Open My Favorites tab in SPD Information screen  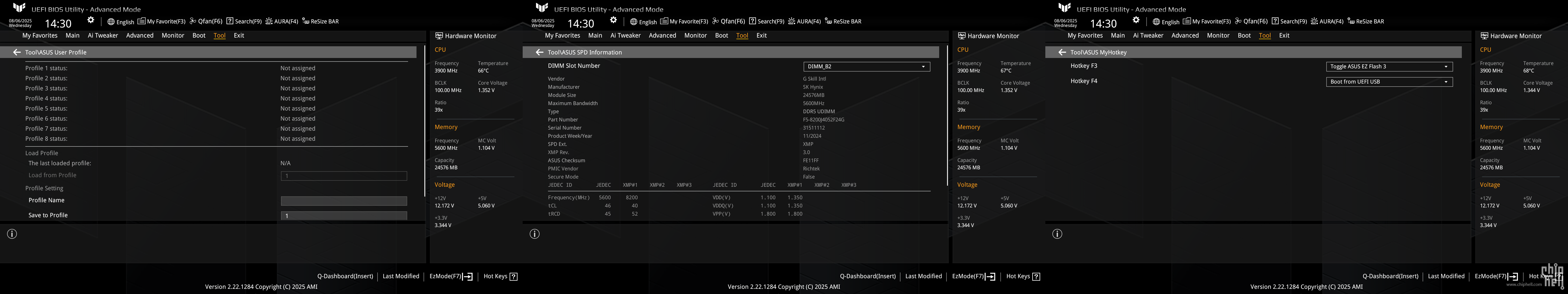tap(562, 35)
